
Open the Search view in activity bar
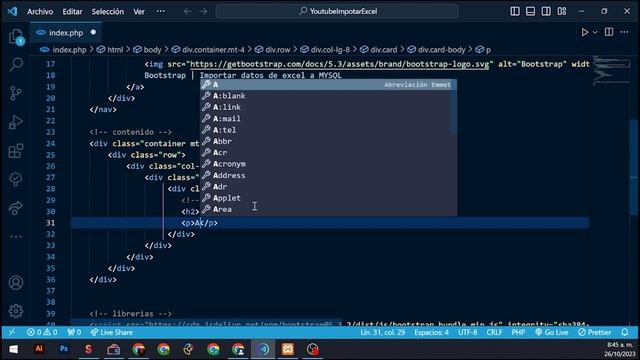click(16, 64)
